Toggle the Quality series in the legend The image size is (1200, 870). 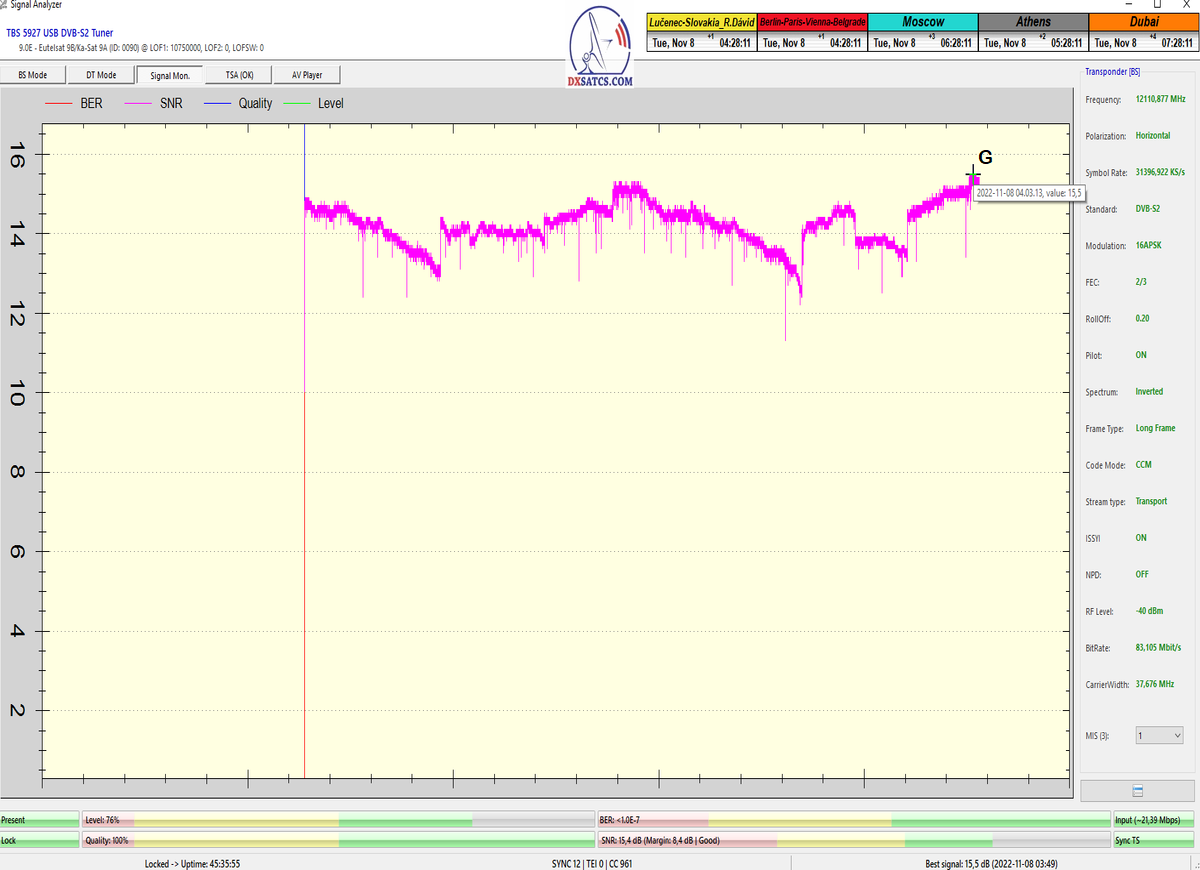pos(238,103)
